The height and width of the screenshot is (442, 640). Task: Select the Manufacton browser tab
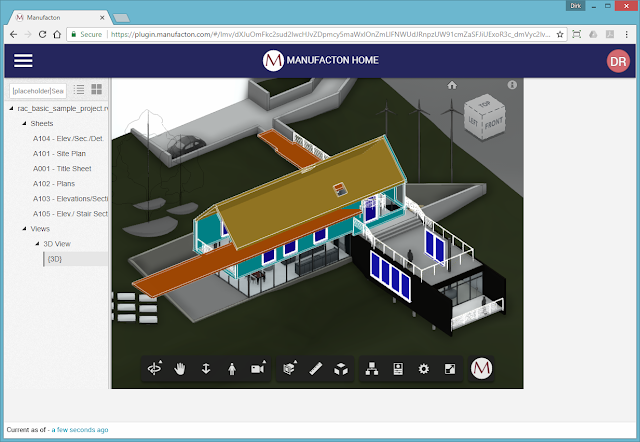[59, 18]
